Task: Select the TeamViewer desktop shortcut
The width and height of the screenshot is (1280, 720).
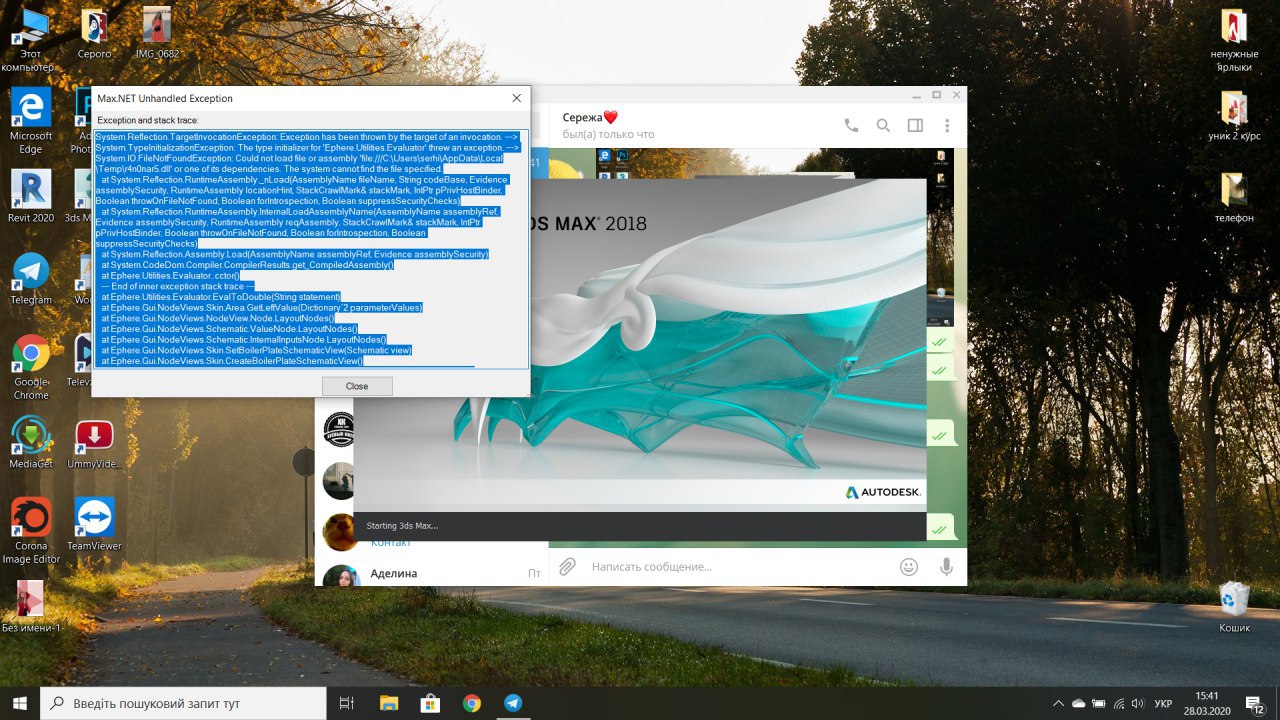Action: (x=94, y=525)
